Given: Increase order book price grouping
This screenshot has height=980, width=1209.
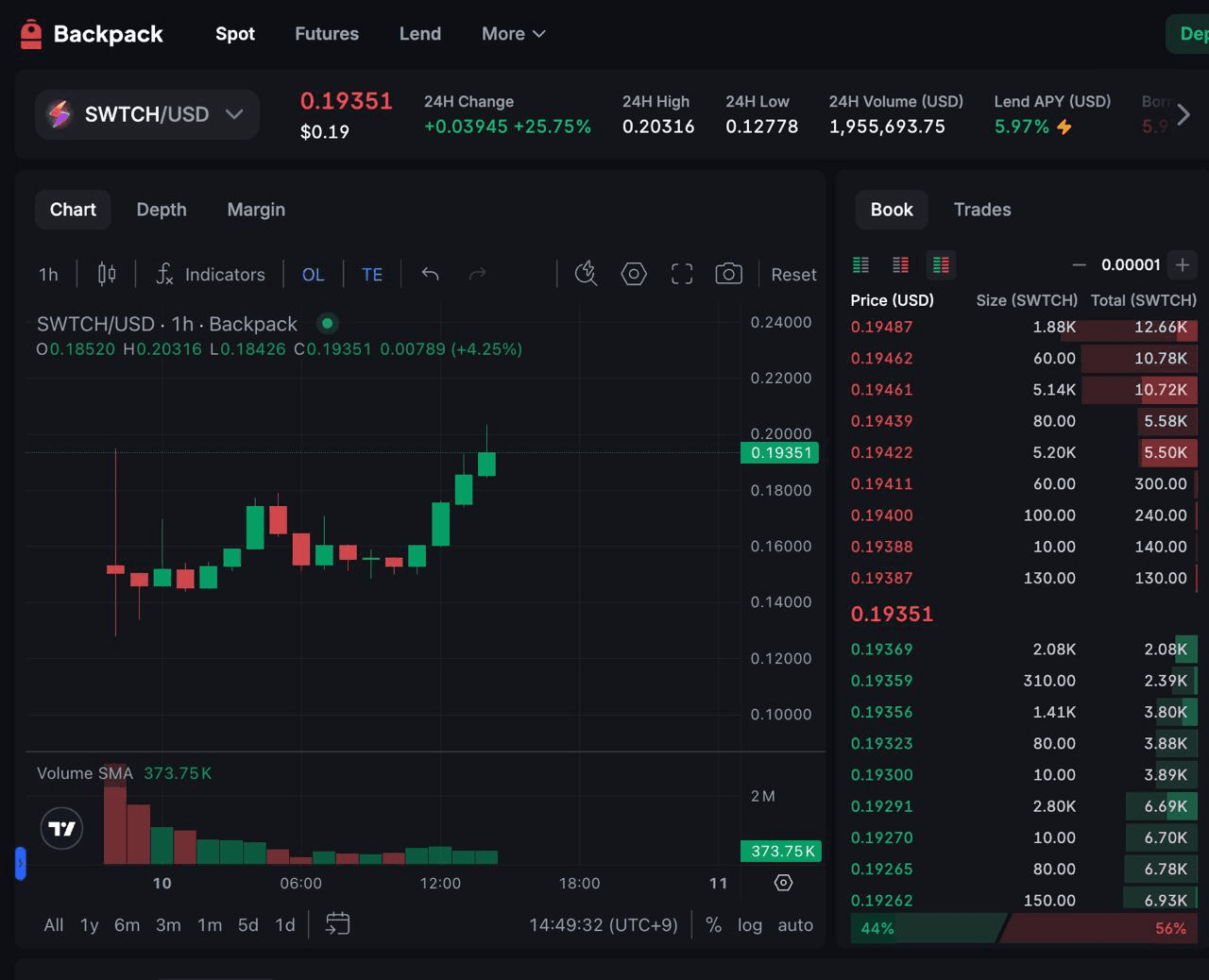Looking at the screenshot, I should coord(1183,265).
